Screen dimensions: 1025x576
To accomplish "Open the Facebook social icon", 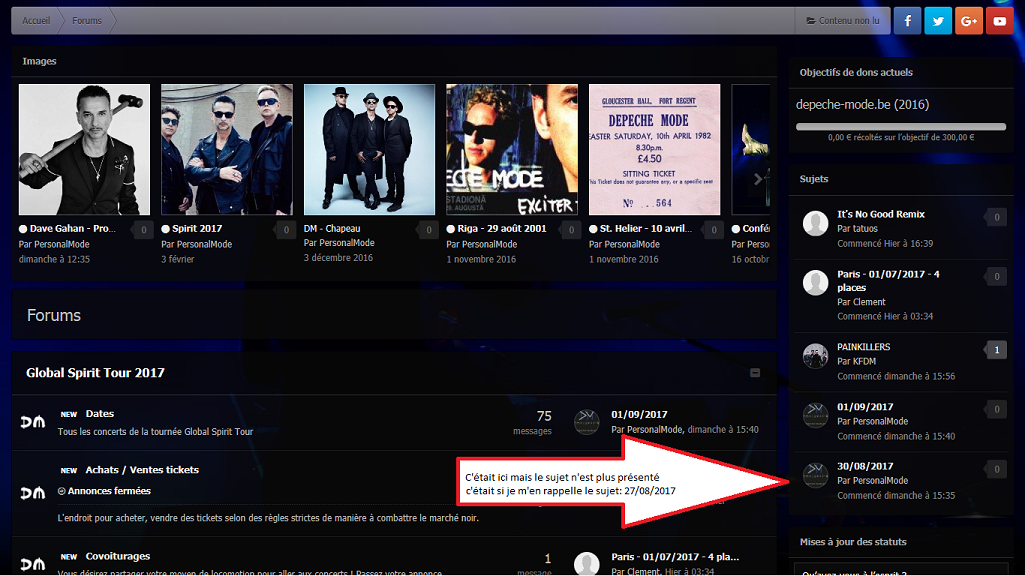I will pos(907,21).
